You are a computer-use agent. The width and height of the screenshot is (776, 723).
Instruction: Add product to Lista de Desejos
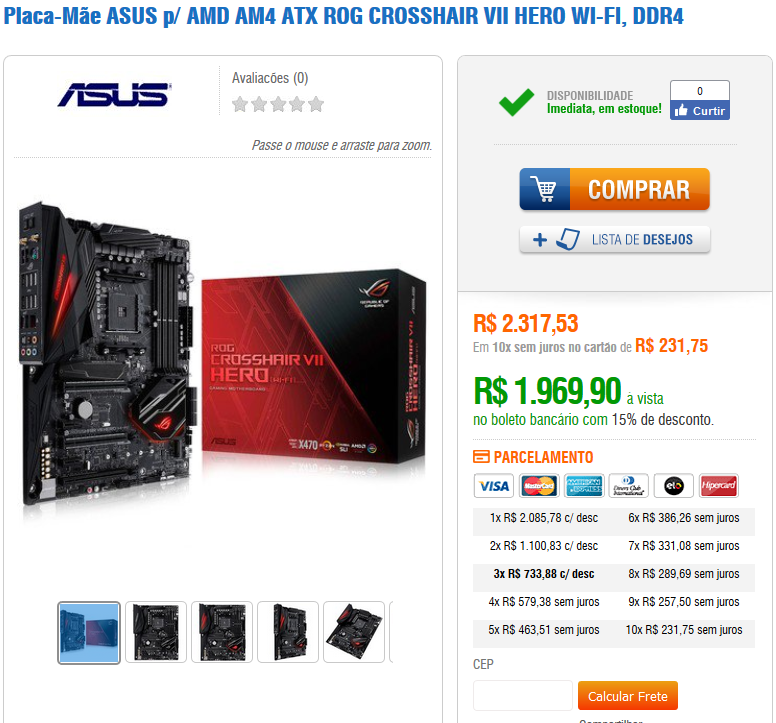tap(615, 240)
